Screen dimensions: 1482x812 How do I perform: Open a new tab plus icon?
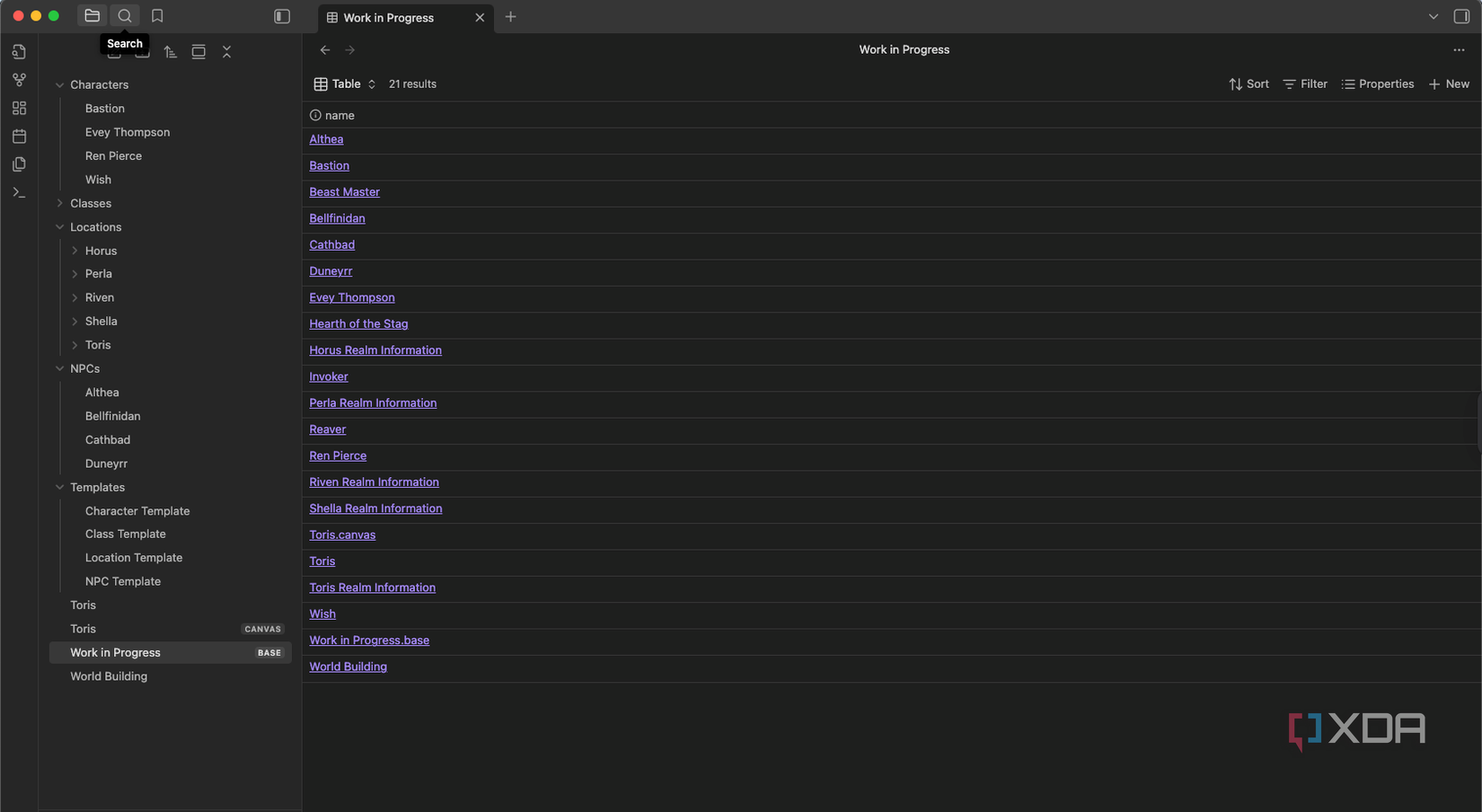510,17
